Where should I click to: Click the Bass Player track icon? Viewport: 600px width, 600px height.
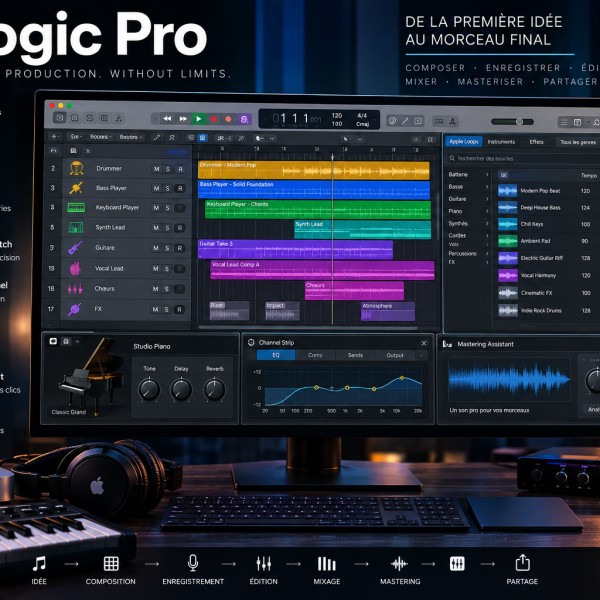76,188
